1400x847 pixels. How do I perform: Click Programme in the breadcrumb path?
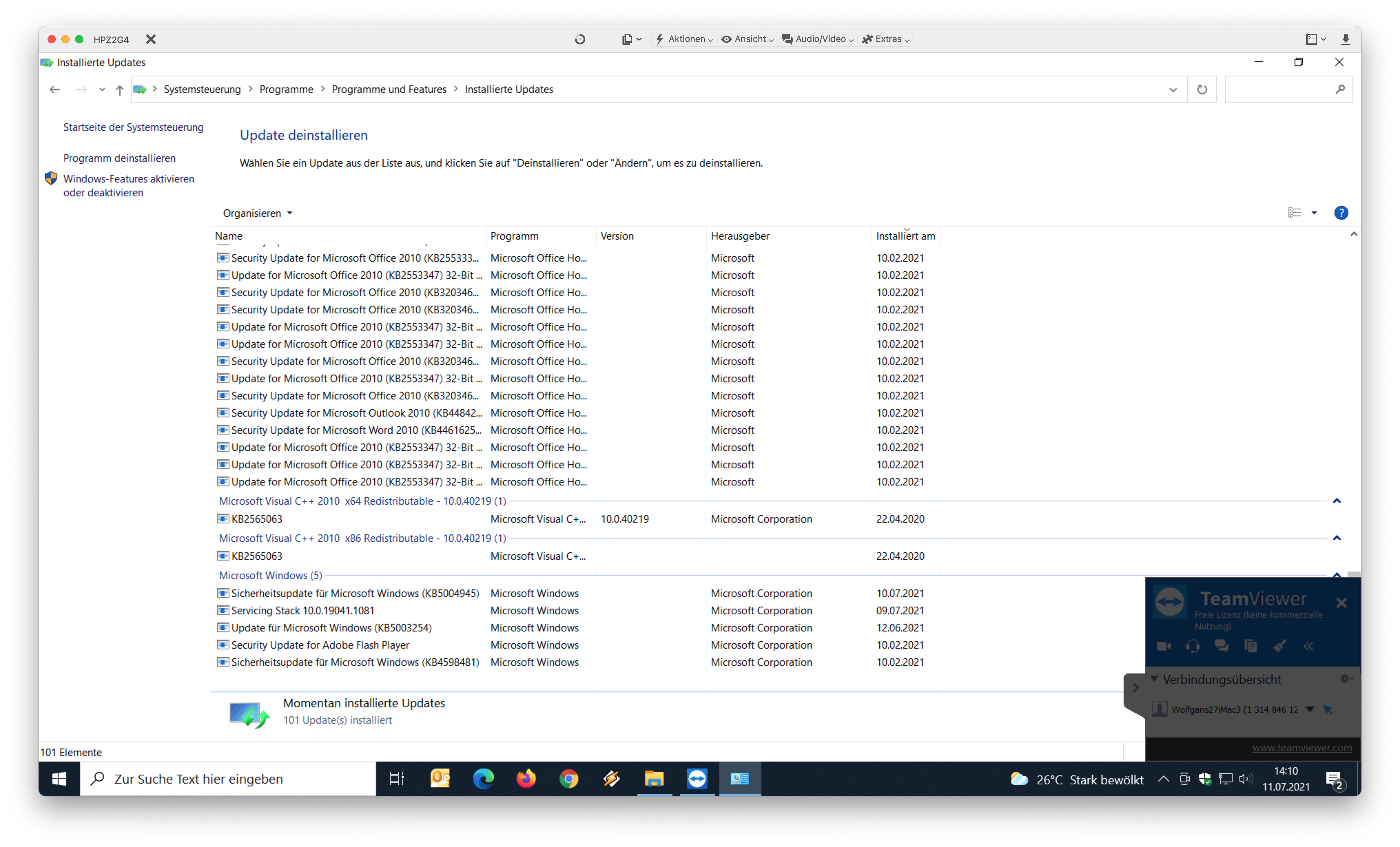286,89
